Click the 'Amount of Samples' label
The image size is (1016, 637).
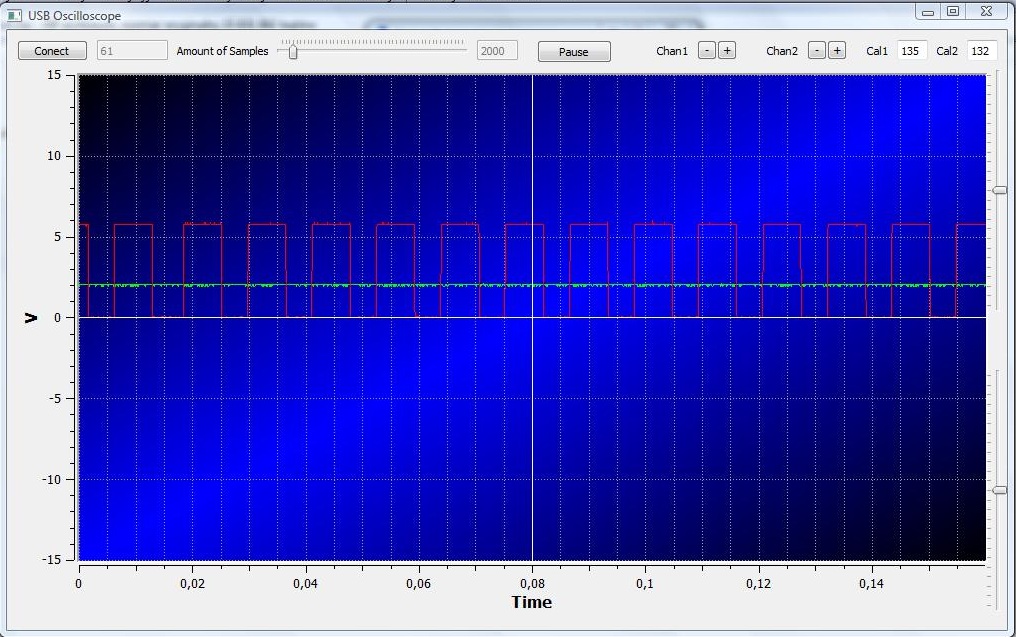coord(222,51)
